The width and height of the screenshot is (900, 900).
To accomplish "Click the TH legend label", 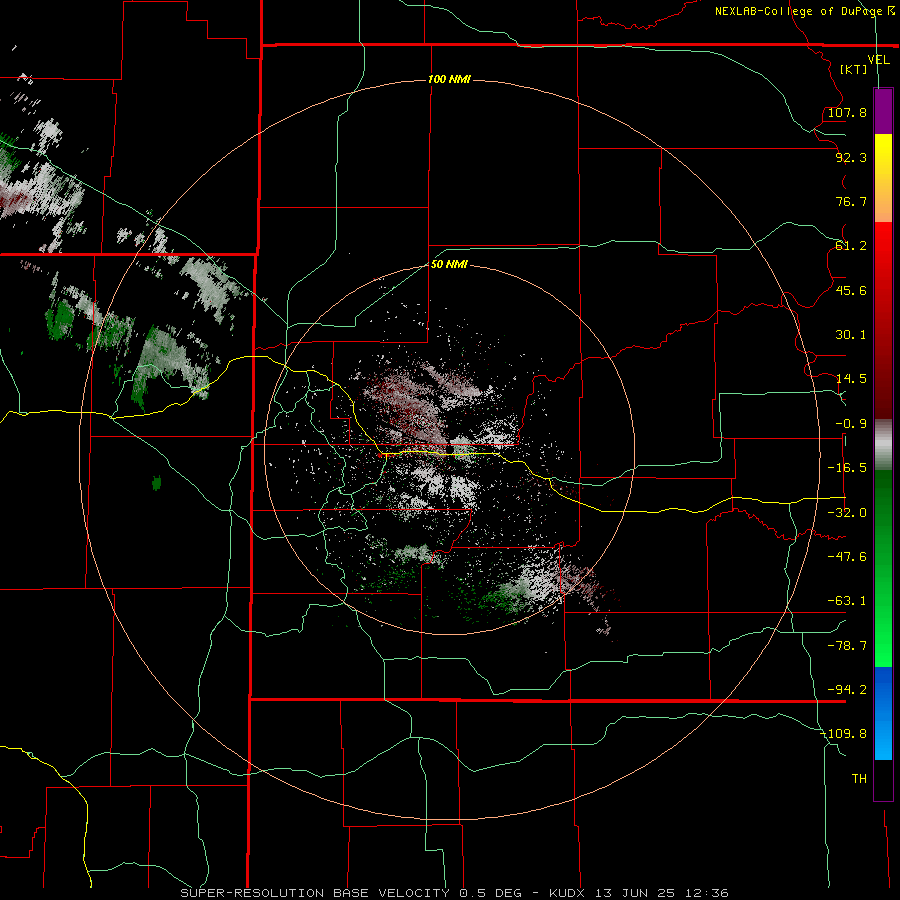I will click(859, 779).
